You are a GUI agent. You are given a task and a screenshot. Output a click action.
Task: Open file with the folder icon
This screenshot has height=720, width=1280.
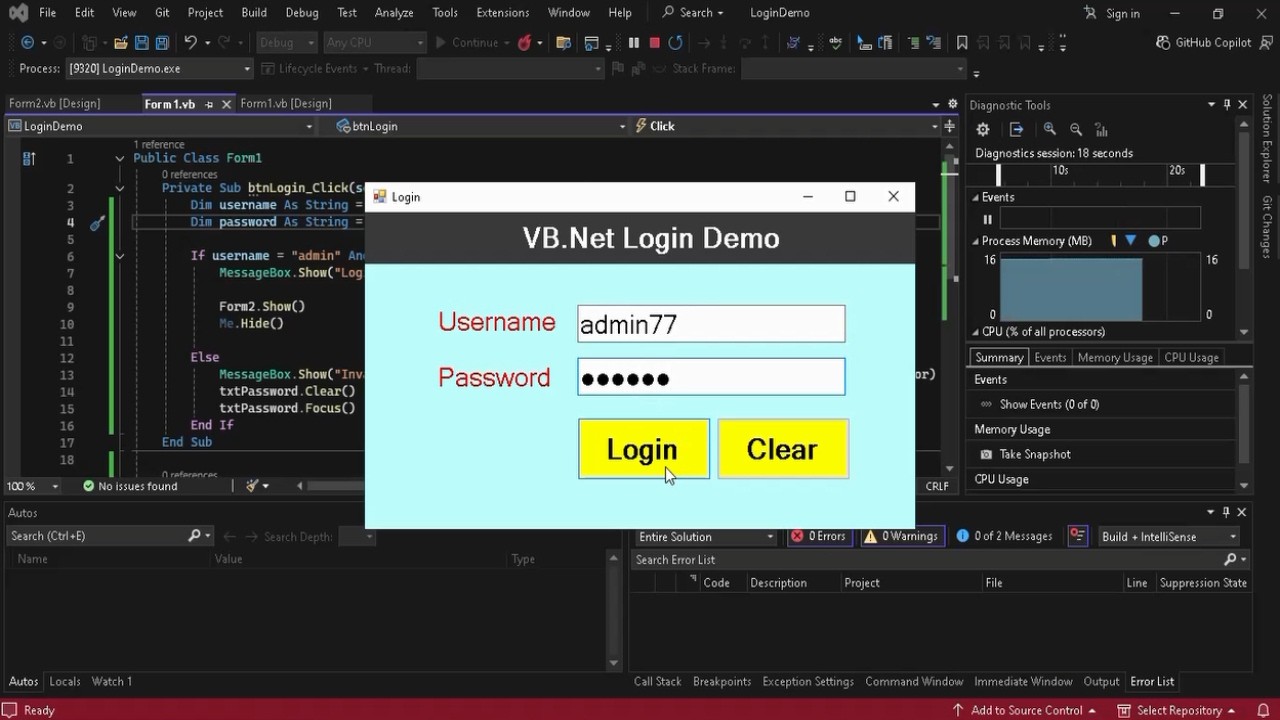coord(120,43)
